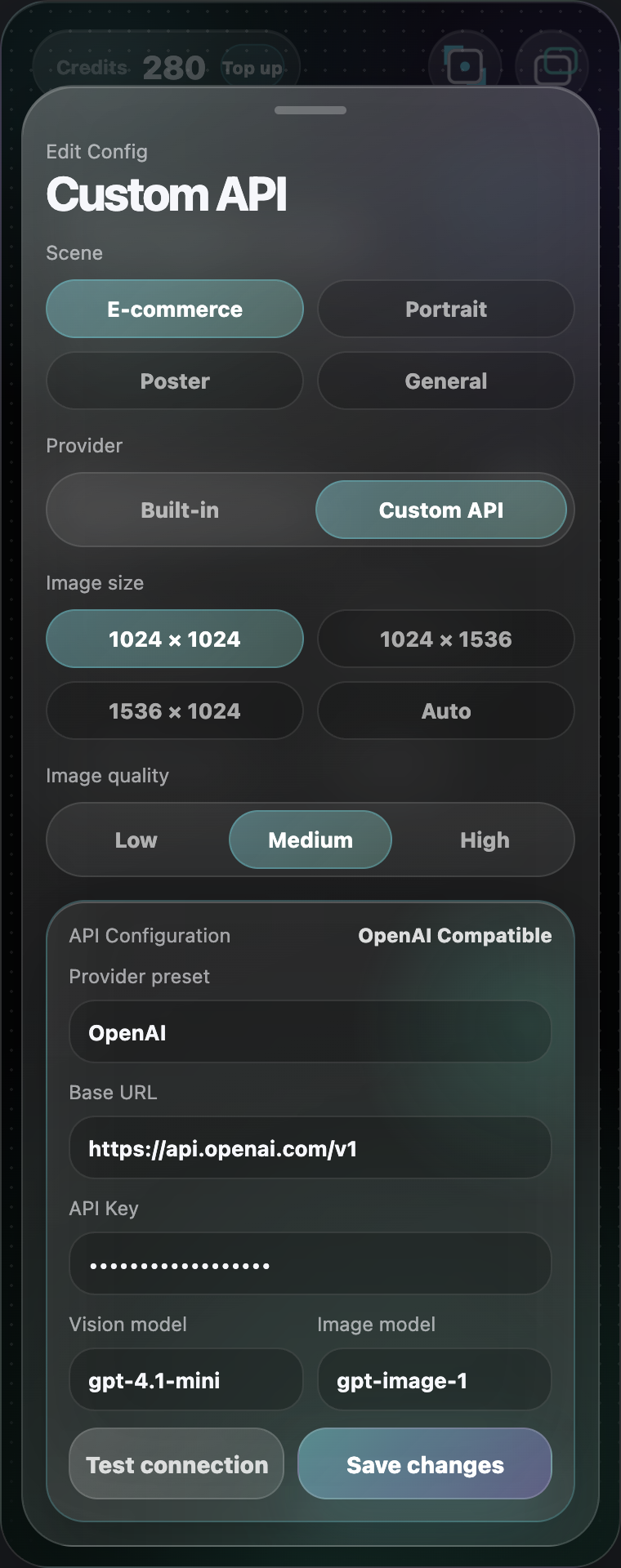
Task: Set image size to 1024 × 1024
Action: click(175, 639)
